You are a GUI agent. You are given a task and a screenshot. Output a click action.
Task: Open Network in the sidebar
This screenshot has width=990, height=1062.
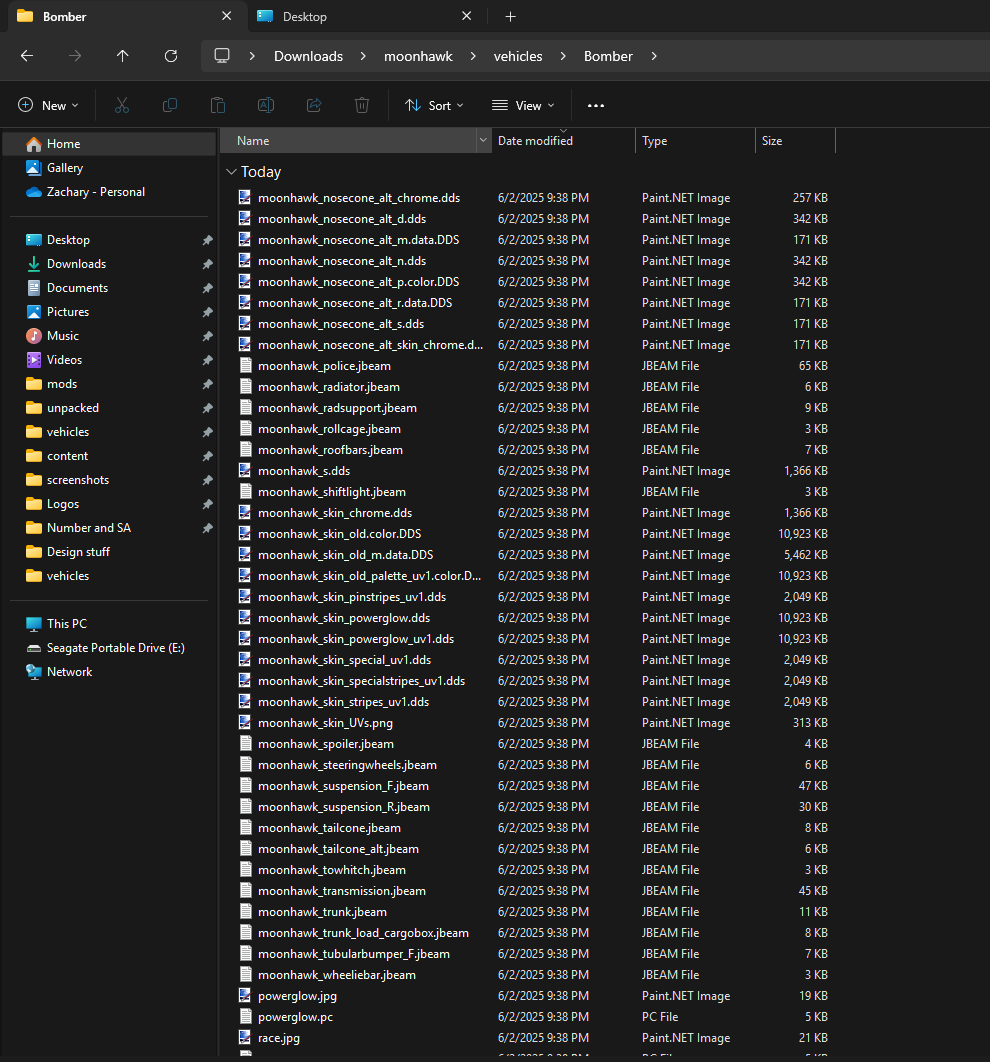tap(110, 672)
